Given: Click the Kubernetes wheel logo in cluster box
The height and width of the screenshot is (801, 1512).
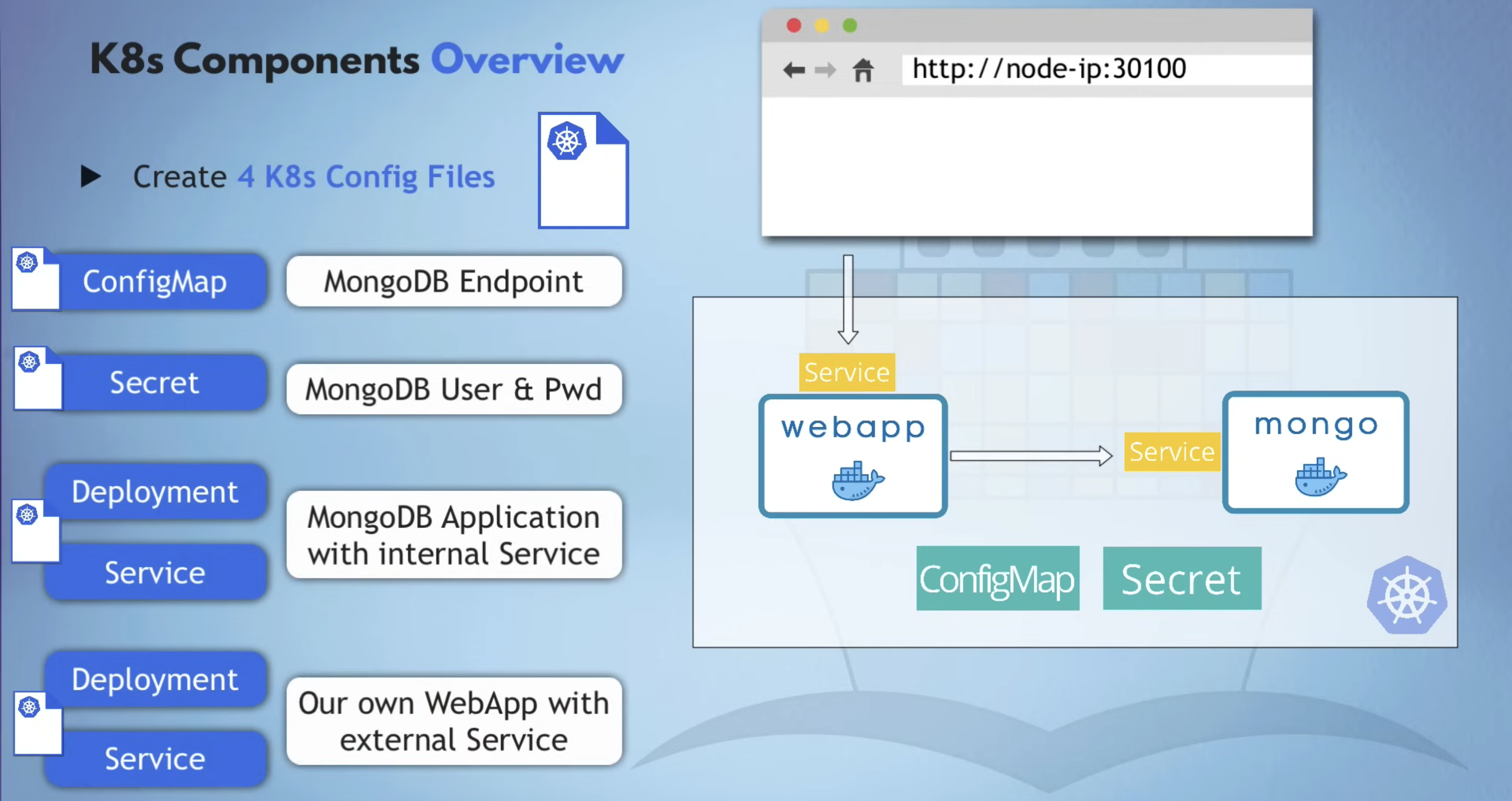Looking at the screenshot, I should click(x=1407, y=596).
